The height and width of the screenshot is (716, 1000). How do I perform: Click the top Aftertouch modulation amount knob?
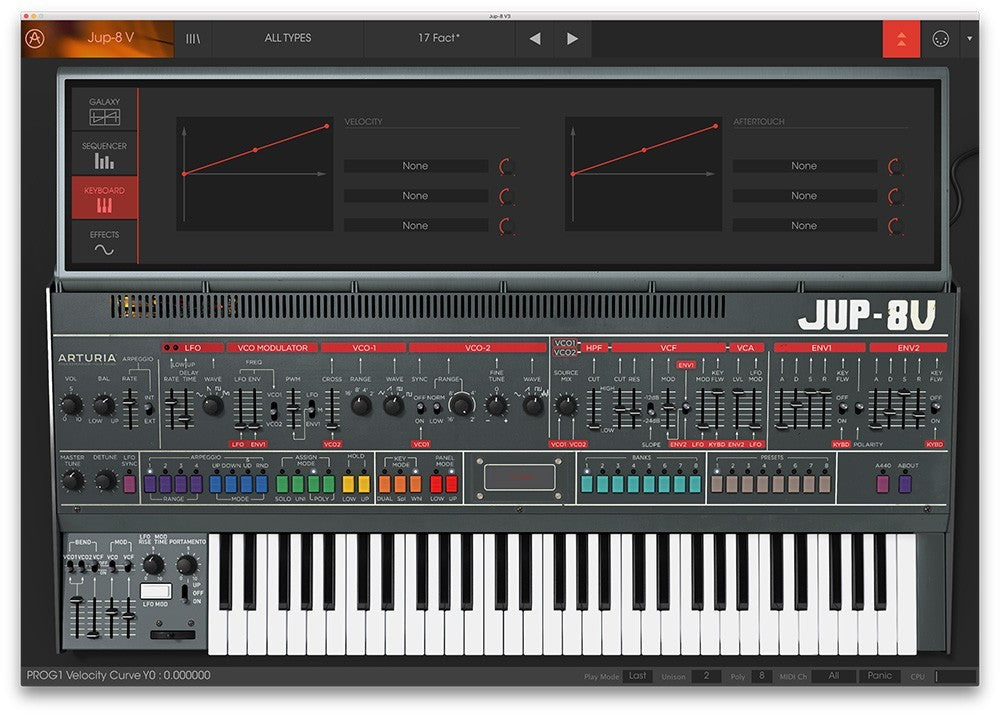click(x=896, y=166)
